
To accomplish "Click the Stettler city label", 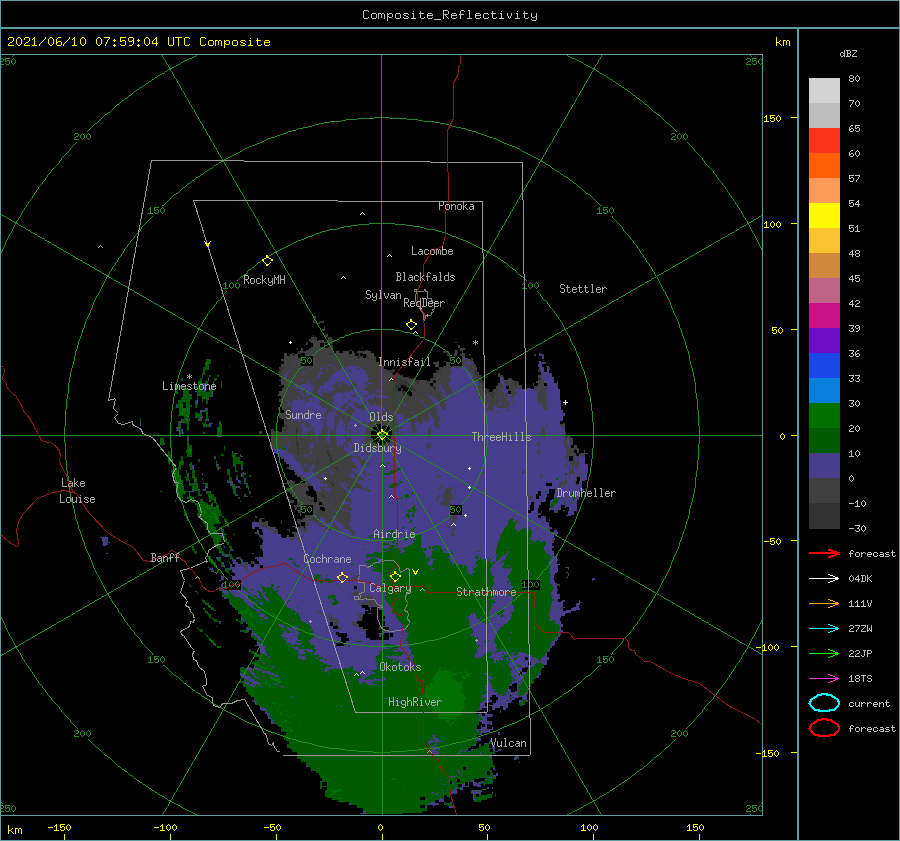I will click(x=583, y=289).
